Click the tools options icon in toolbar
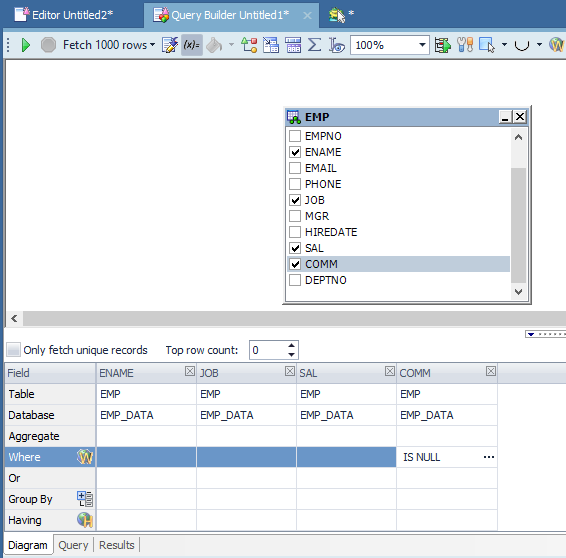 [x=465, y=45]
